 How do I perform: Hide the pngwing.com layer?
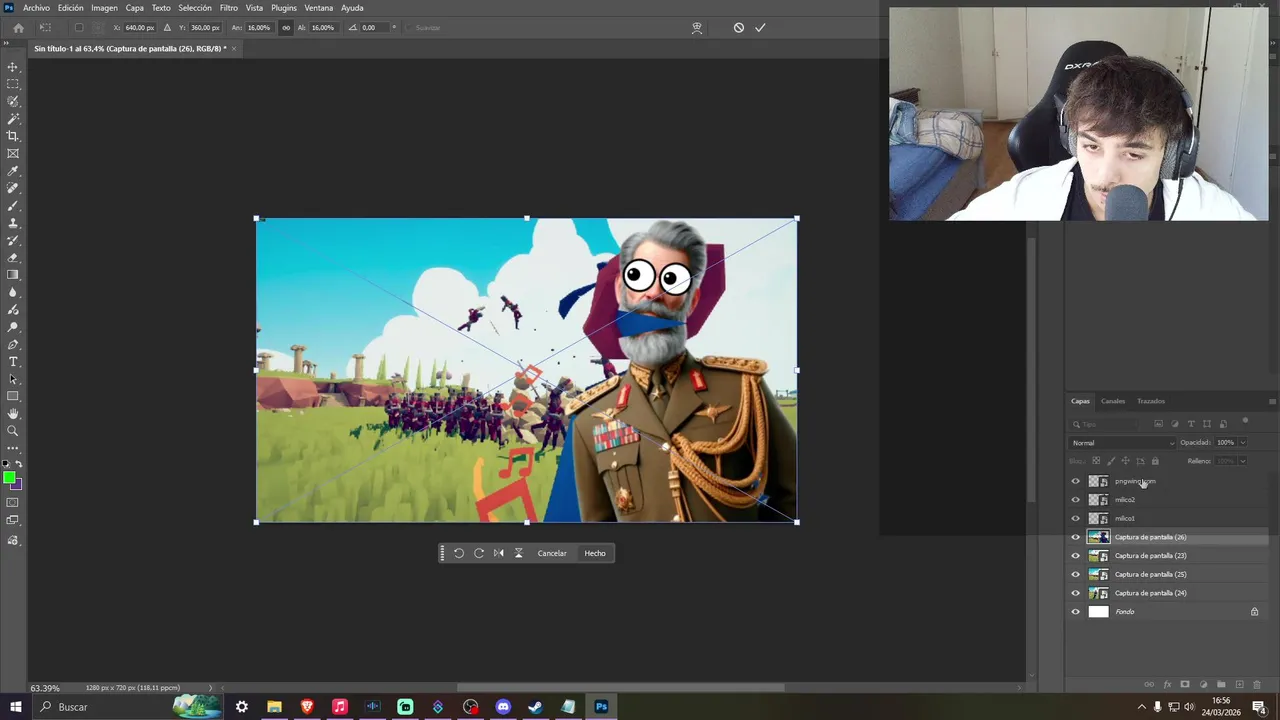[x=1076, y=481]
